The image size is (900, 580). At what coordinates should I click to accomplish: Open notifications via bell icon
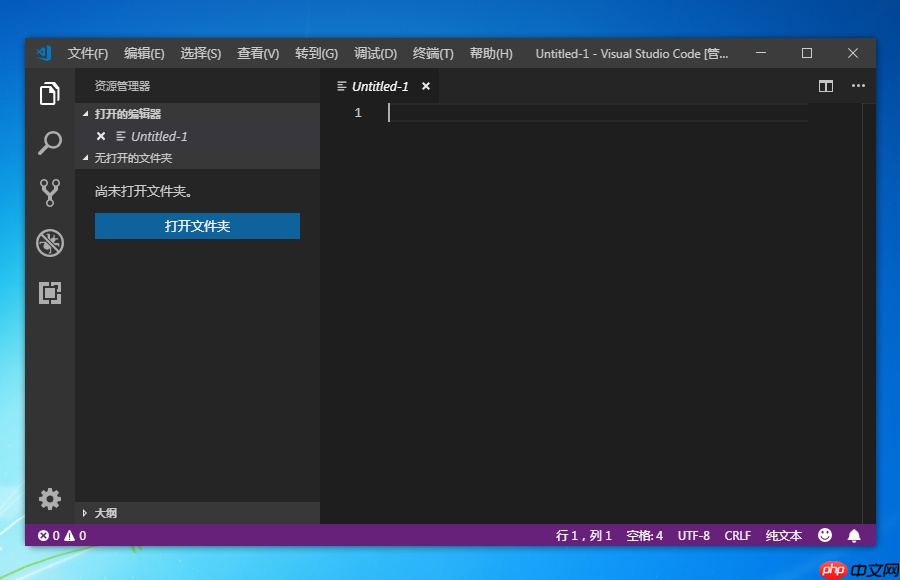click(x=853, y=535)
